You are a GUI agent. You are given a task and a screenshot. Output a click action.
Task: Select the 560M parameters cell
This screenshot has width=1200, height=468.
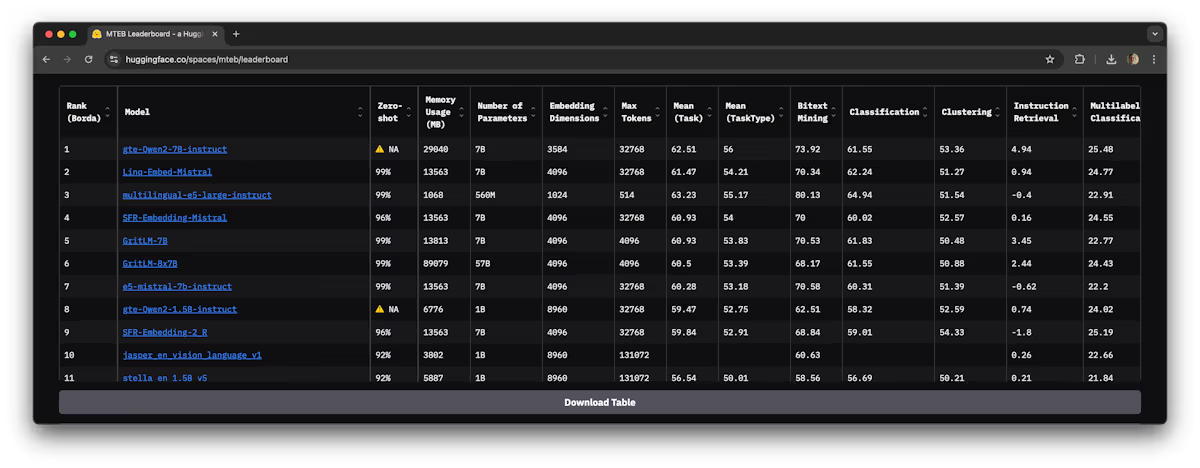tap(486, 195)
